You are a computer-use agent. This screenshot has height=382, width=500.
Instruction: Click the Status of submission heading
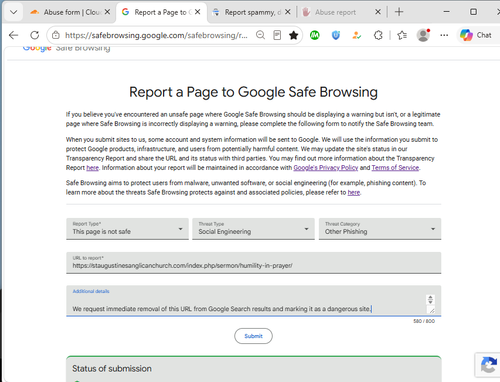112,369
